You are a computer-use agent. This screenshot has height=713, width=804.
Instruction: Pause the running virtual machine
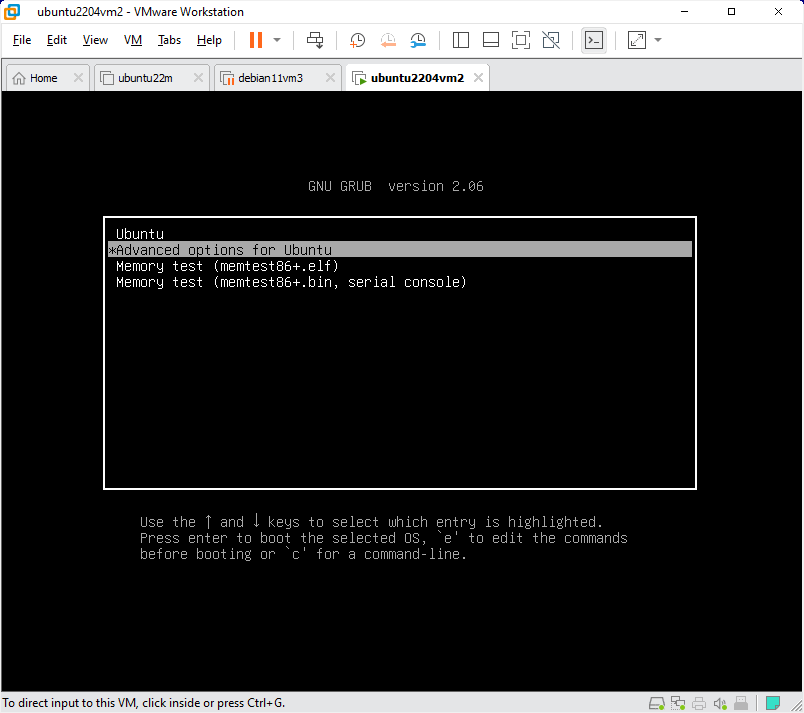(x=255, y=40)
